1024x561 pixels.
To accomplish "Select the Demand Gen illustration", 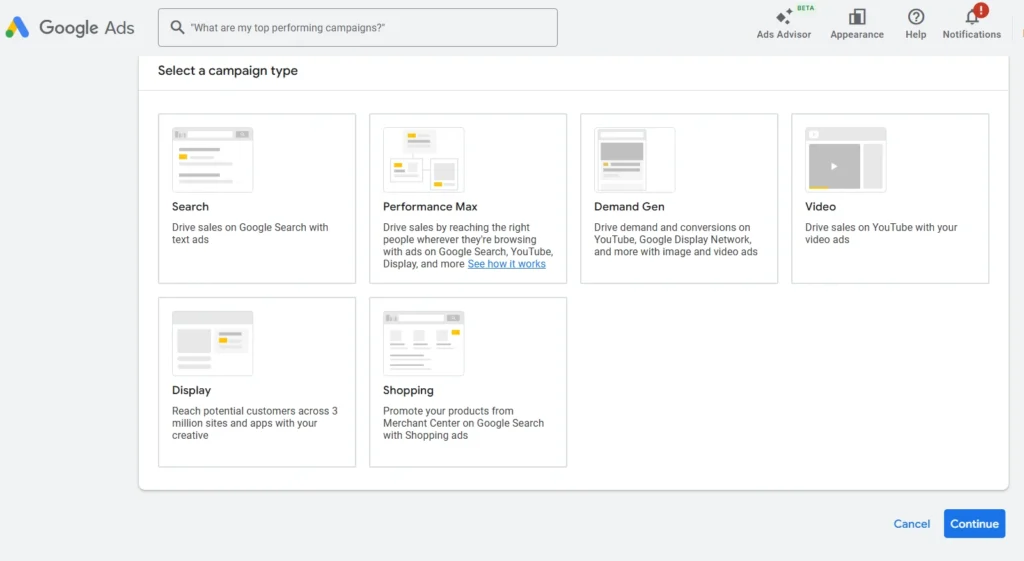I will [x=634, y=160].
